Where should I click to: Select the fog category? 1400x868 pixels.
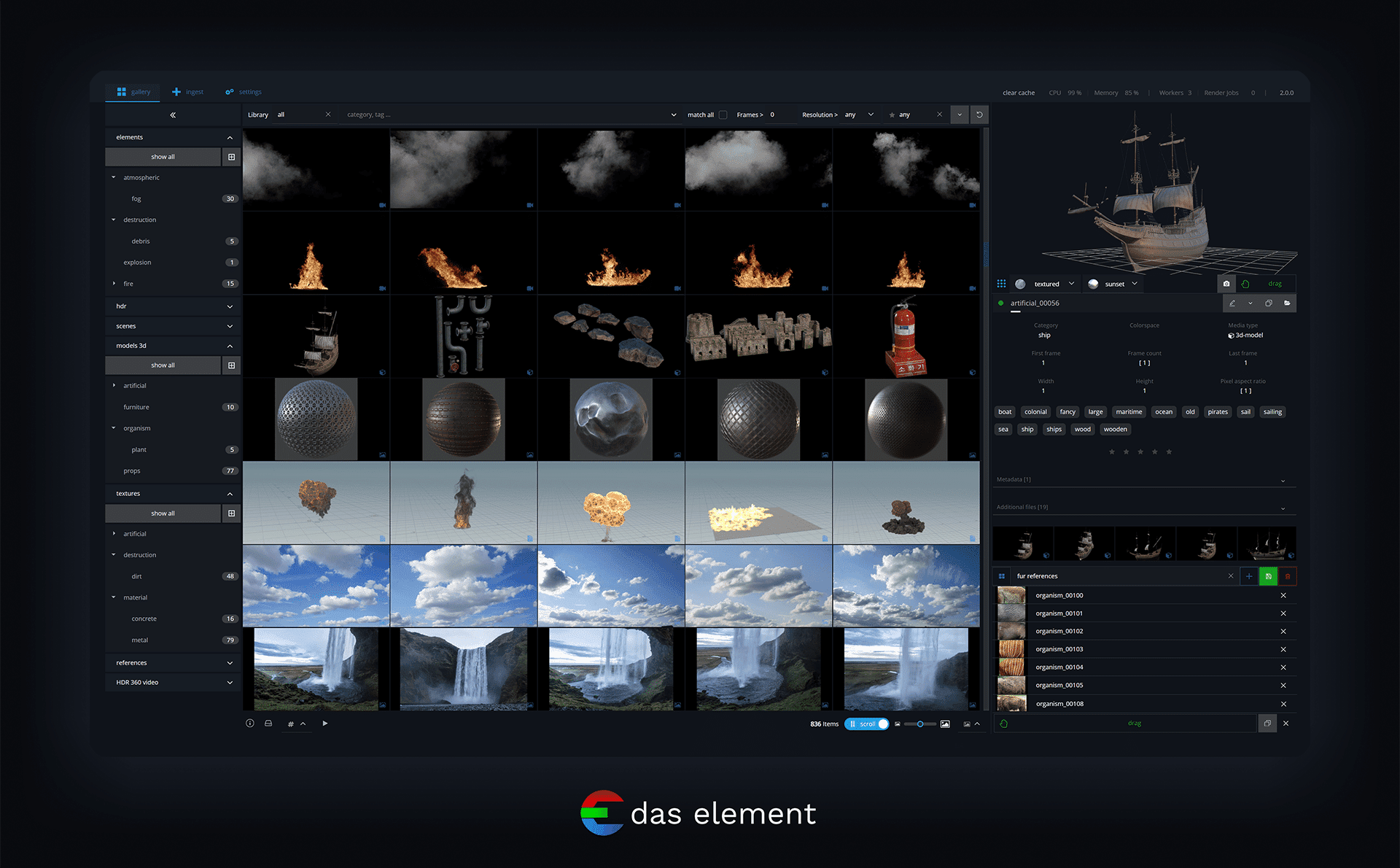point(173,199)
